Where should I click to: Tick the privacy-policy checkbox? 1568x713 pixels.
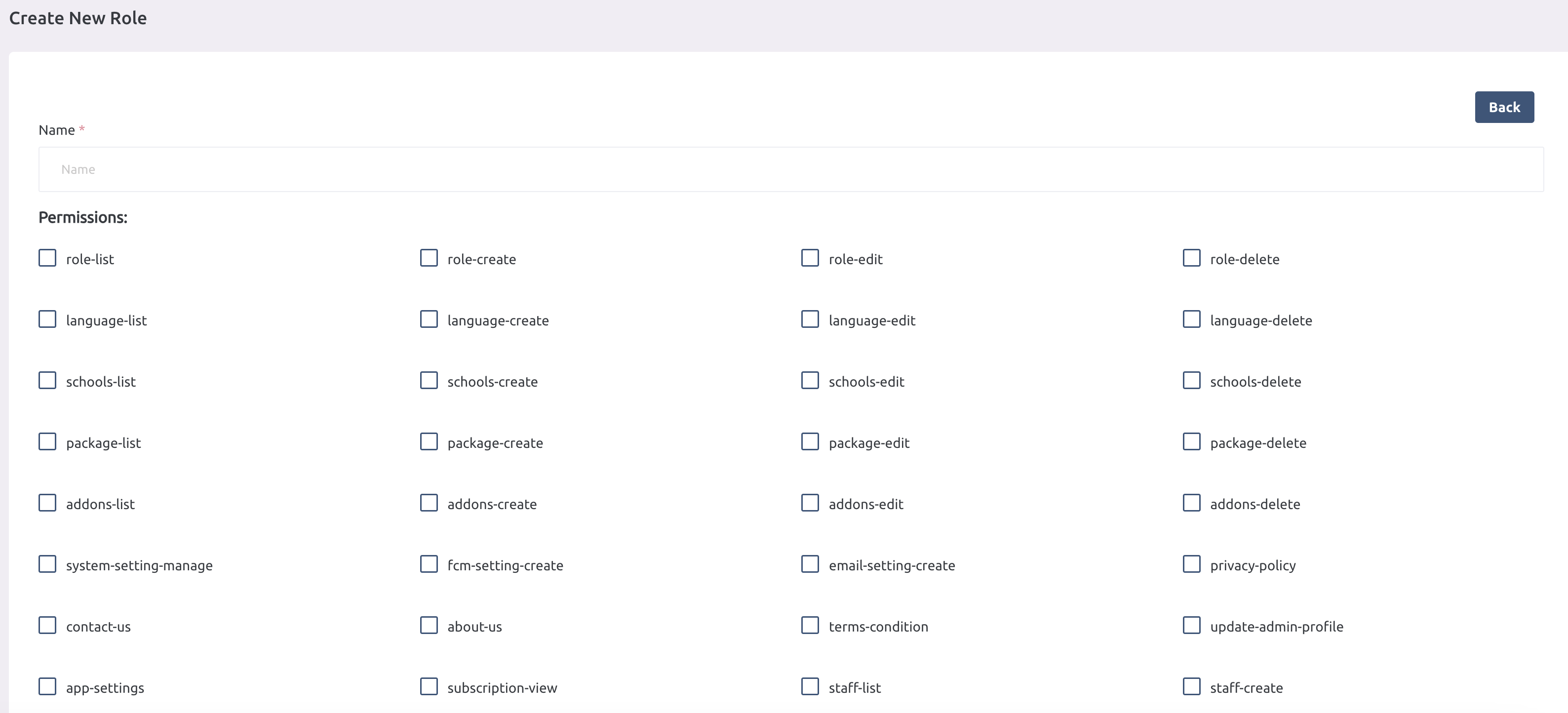1191,564
